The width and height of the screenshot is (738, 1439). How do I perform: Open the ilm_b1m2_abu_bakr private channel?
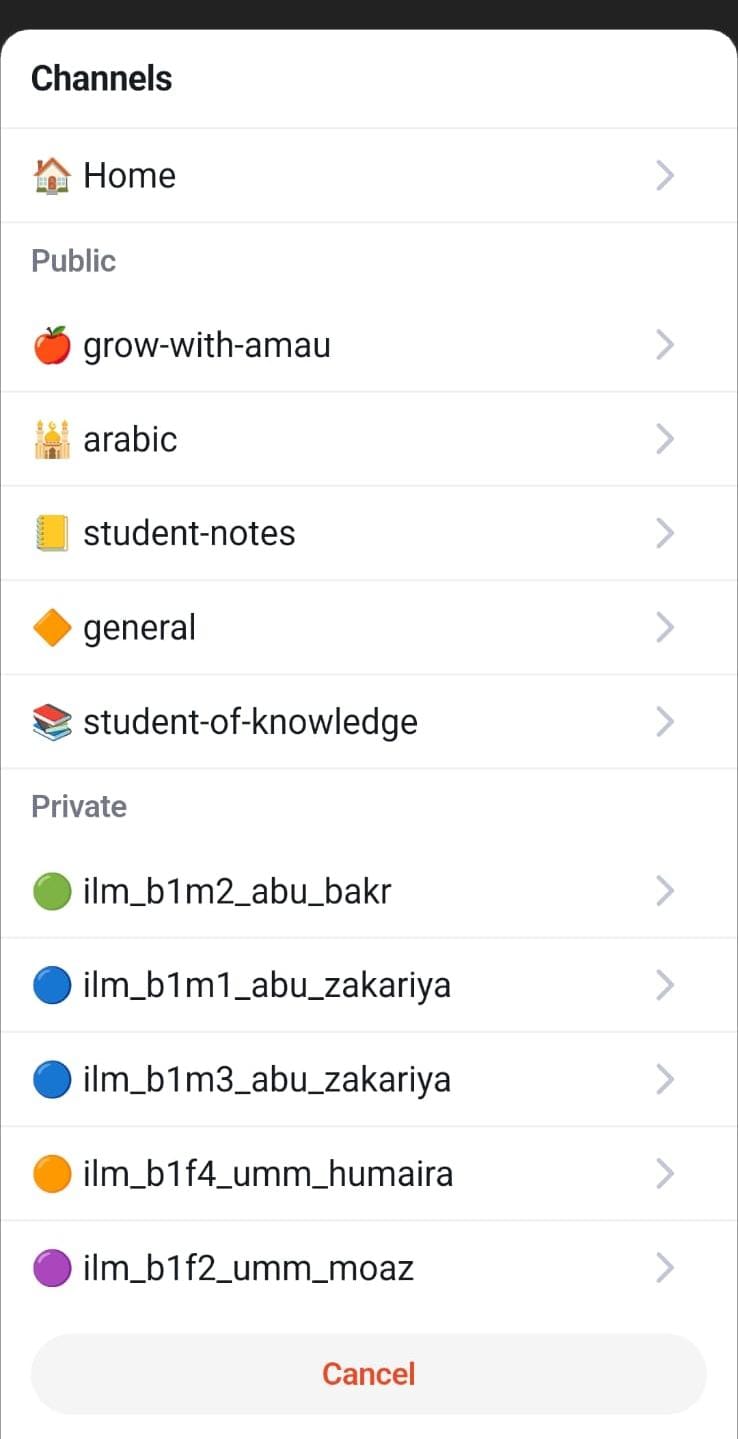point(237,891)
